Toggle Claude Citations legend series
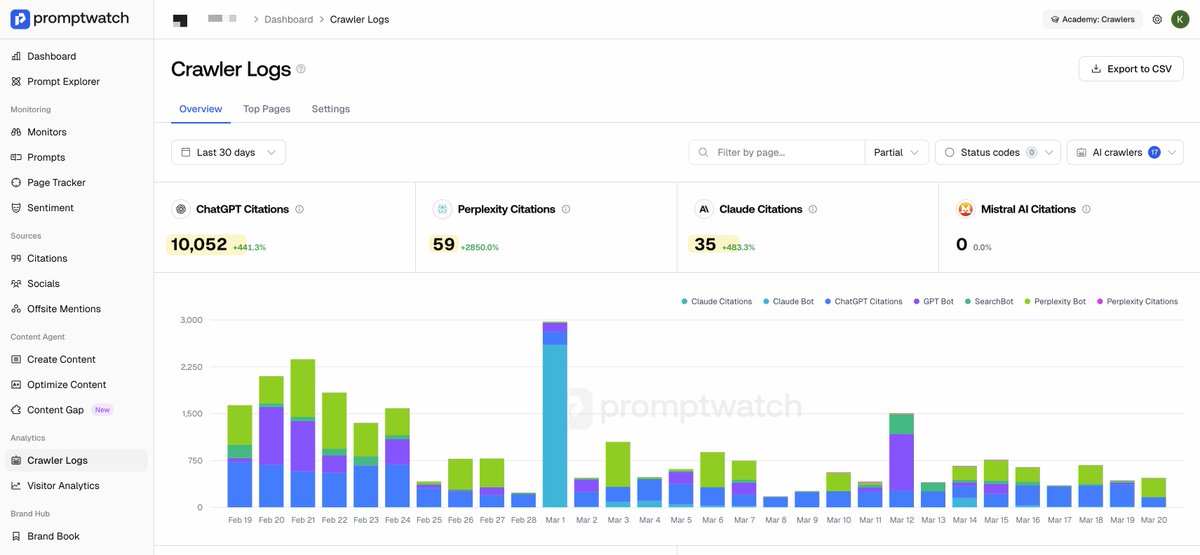This screenshot has width=1200, height=555. [717, 301]
